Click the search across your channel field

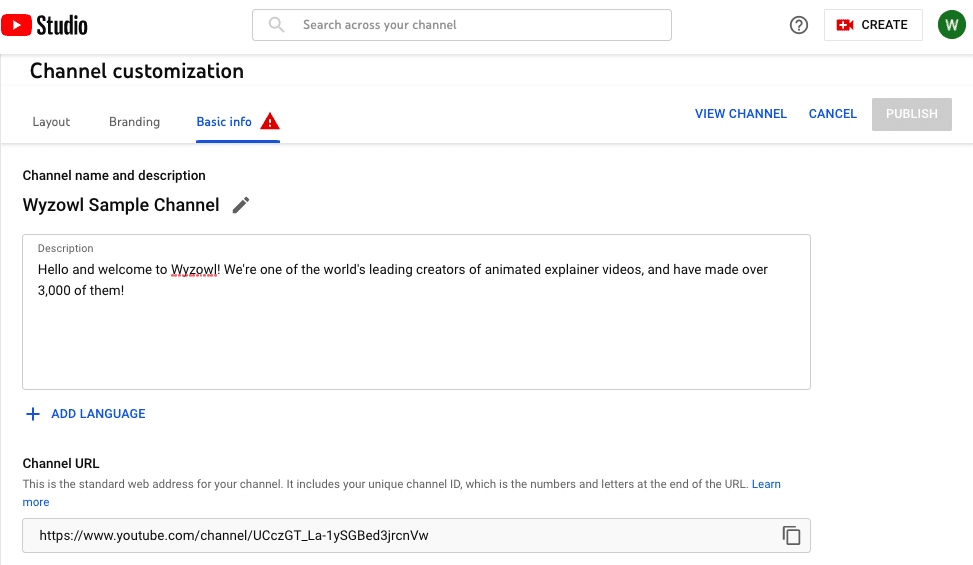pyautogui.click(x=462, y=25)
